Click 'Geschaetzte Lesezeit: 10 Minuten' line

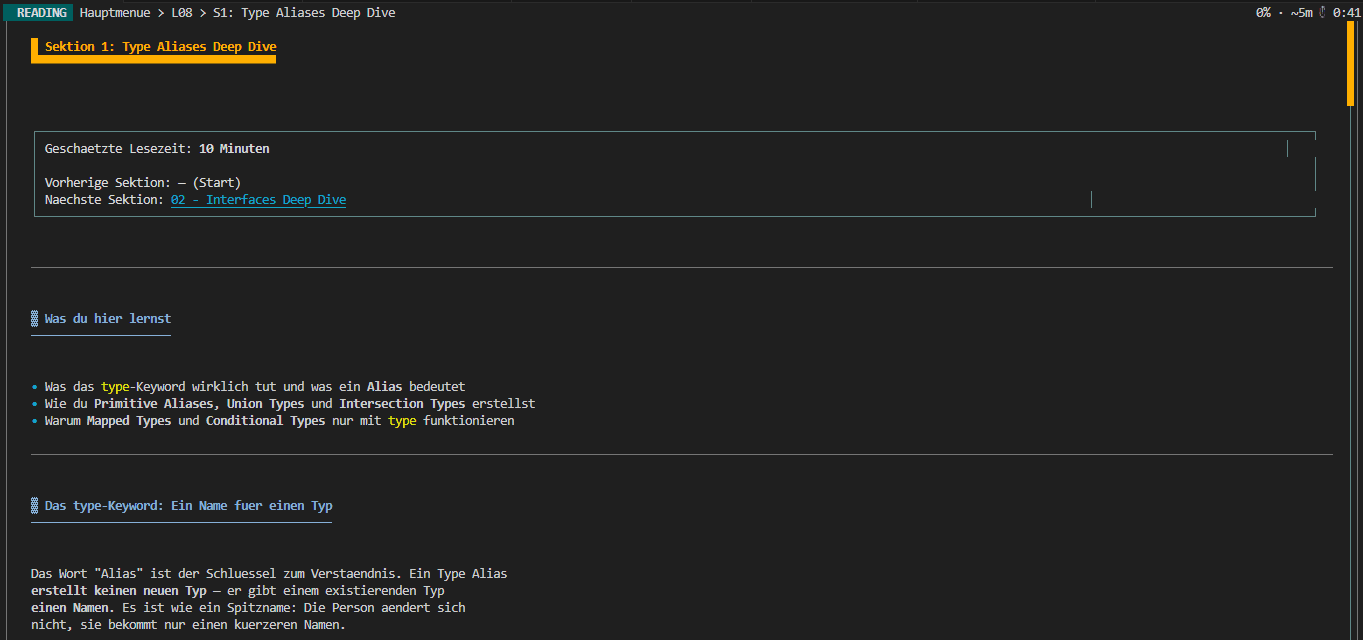(x=157, y=149)
